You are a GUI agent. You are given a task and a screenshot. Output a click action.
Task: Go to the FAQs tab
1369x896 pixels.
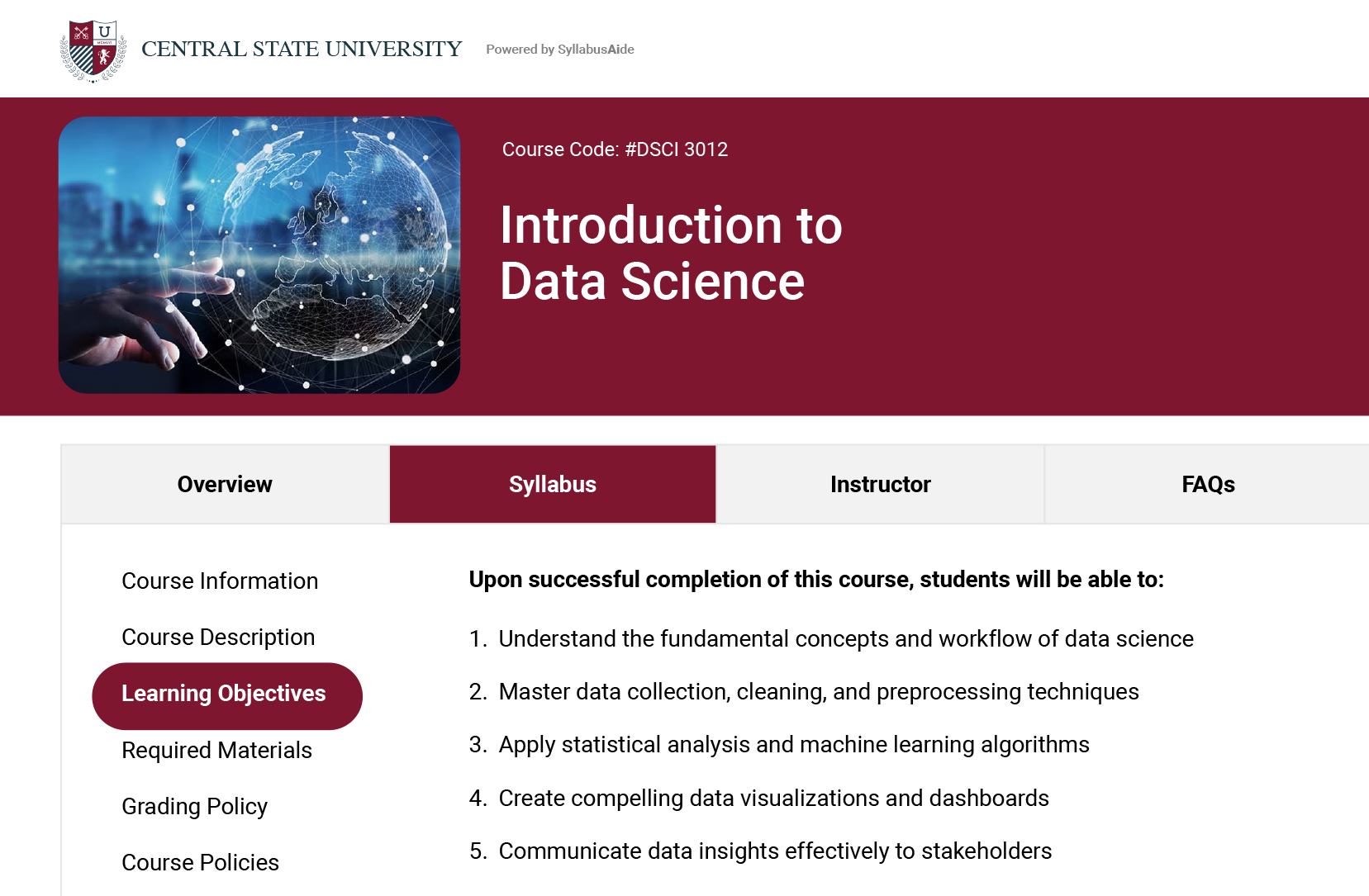pyautogui.click(x=1207, y=485)
